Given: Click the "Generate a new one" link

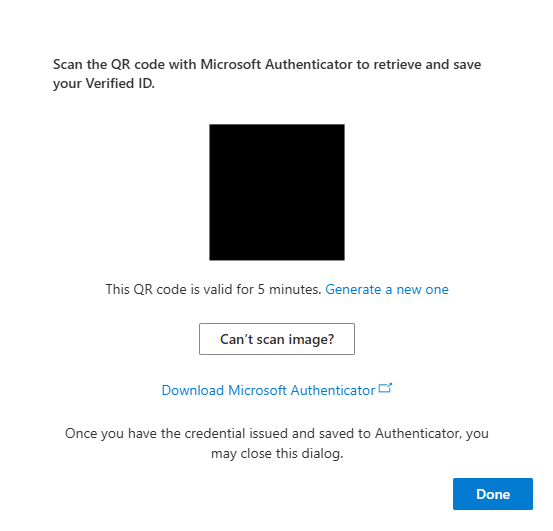Looking at the screenshot, I should (387, 289).
